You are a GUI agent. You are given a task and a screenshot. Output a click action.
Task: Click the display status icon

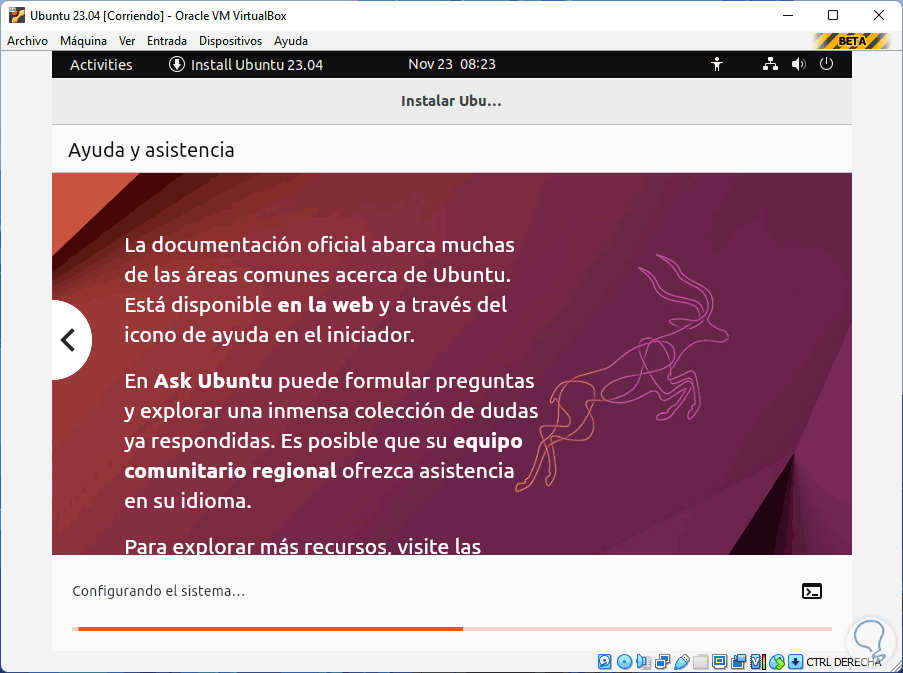(x=719, y=661)
